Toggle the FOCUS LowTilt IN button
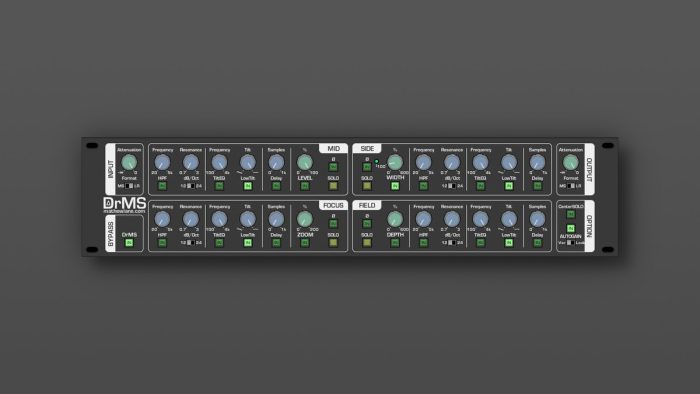 click(x=248, y=243)
